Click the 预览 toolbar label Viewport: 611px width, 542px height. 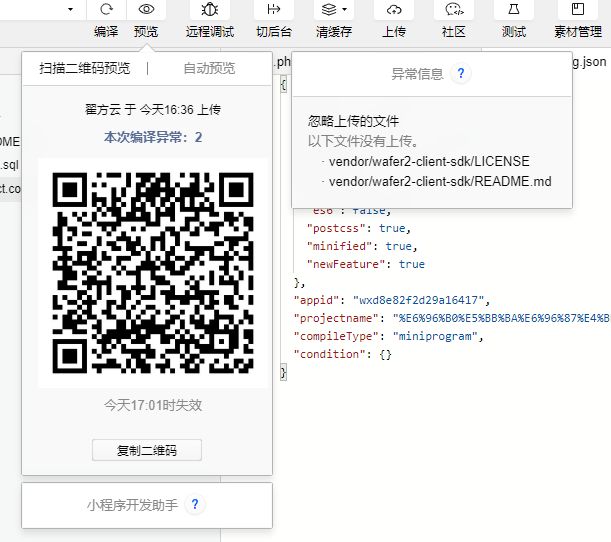pyautogui.click(x=146, y=32)
